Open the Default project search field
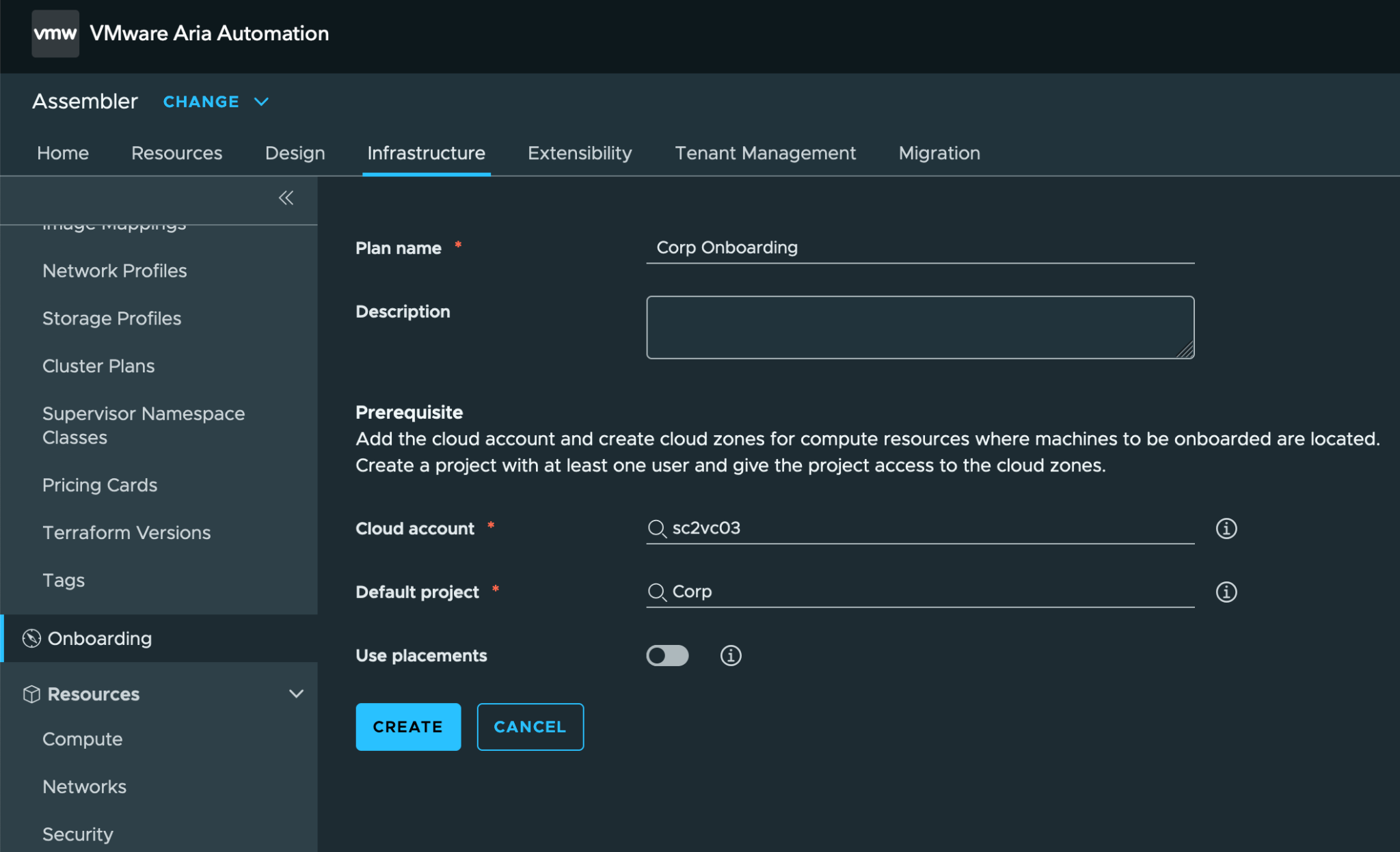 point(930,592)
